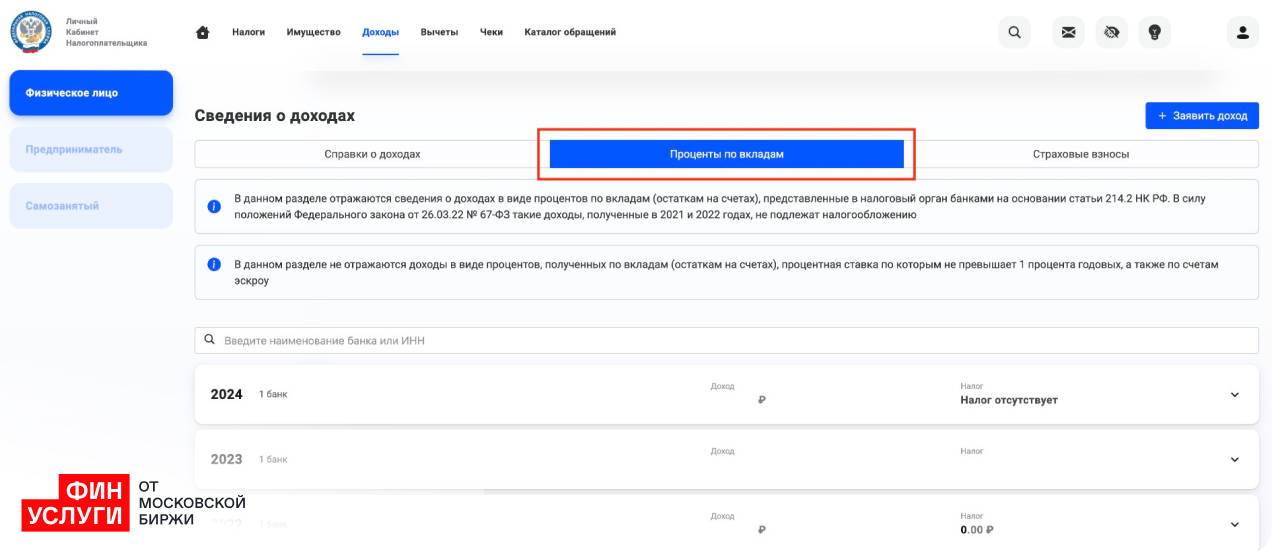Image resolution: width=1272 pixels, height=553 pixels.
Task: Switch to Самозанятый profile
Action: click(x=91, y=206)
